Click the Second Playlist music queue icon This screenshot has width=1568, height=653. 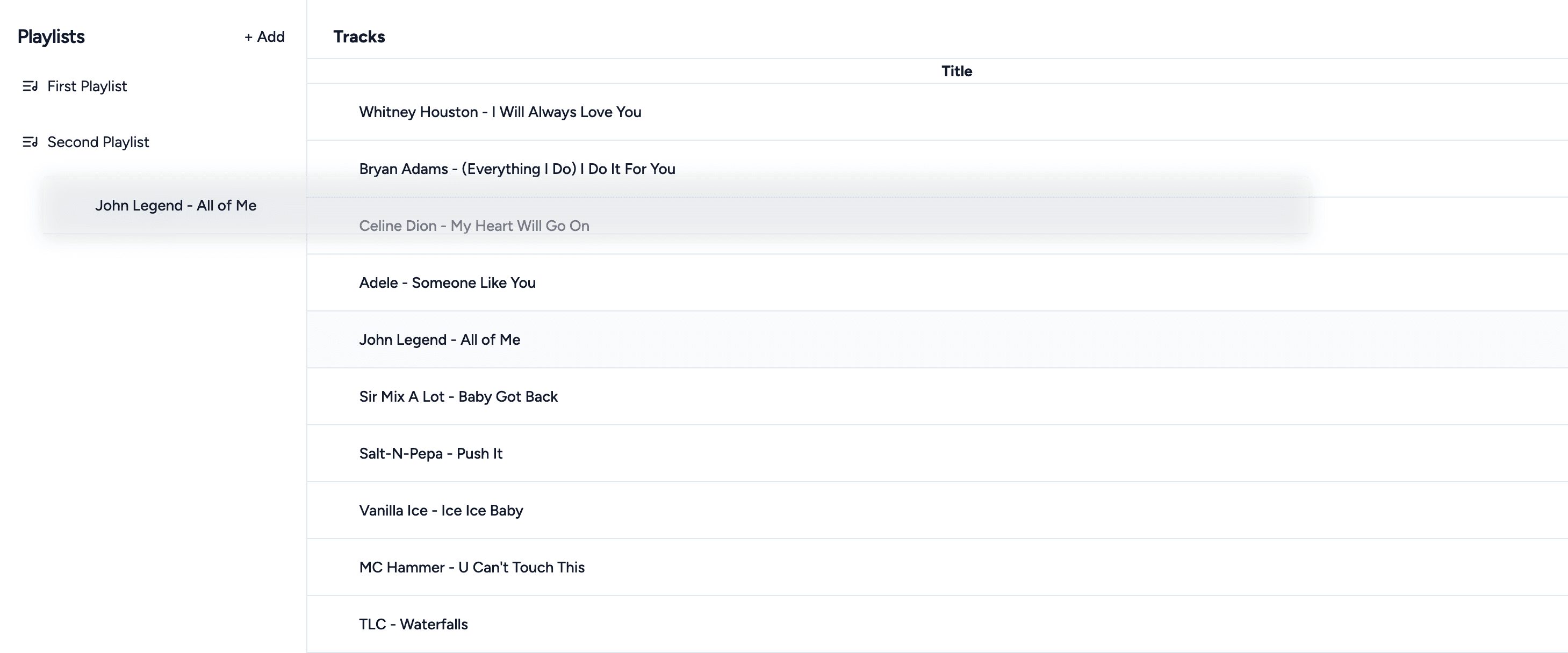[30, 142]
